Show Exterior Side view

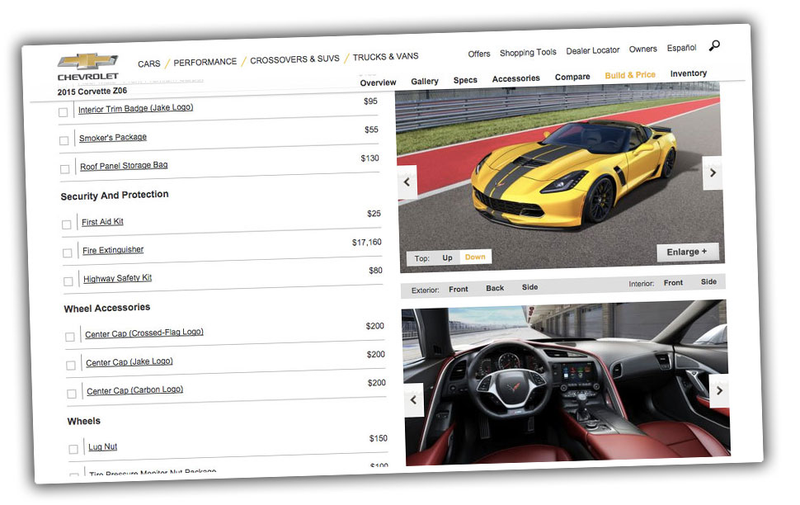click(530, 287)
